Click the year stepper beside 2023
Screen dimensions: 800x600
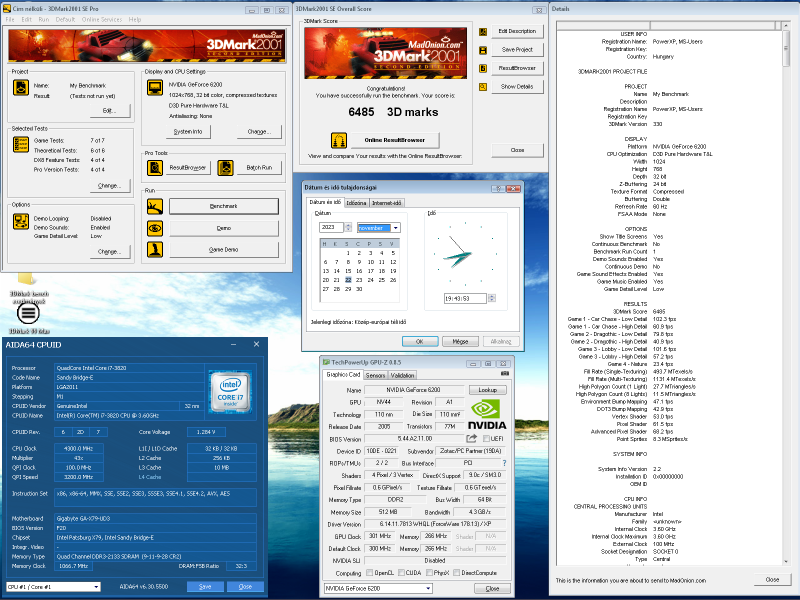point(348,227)
